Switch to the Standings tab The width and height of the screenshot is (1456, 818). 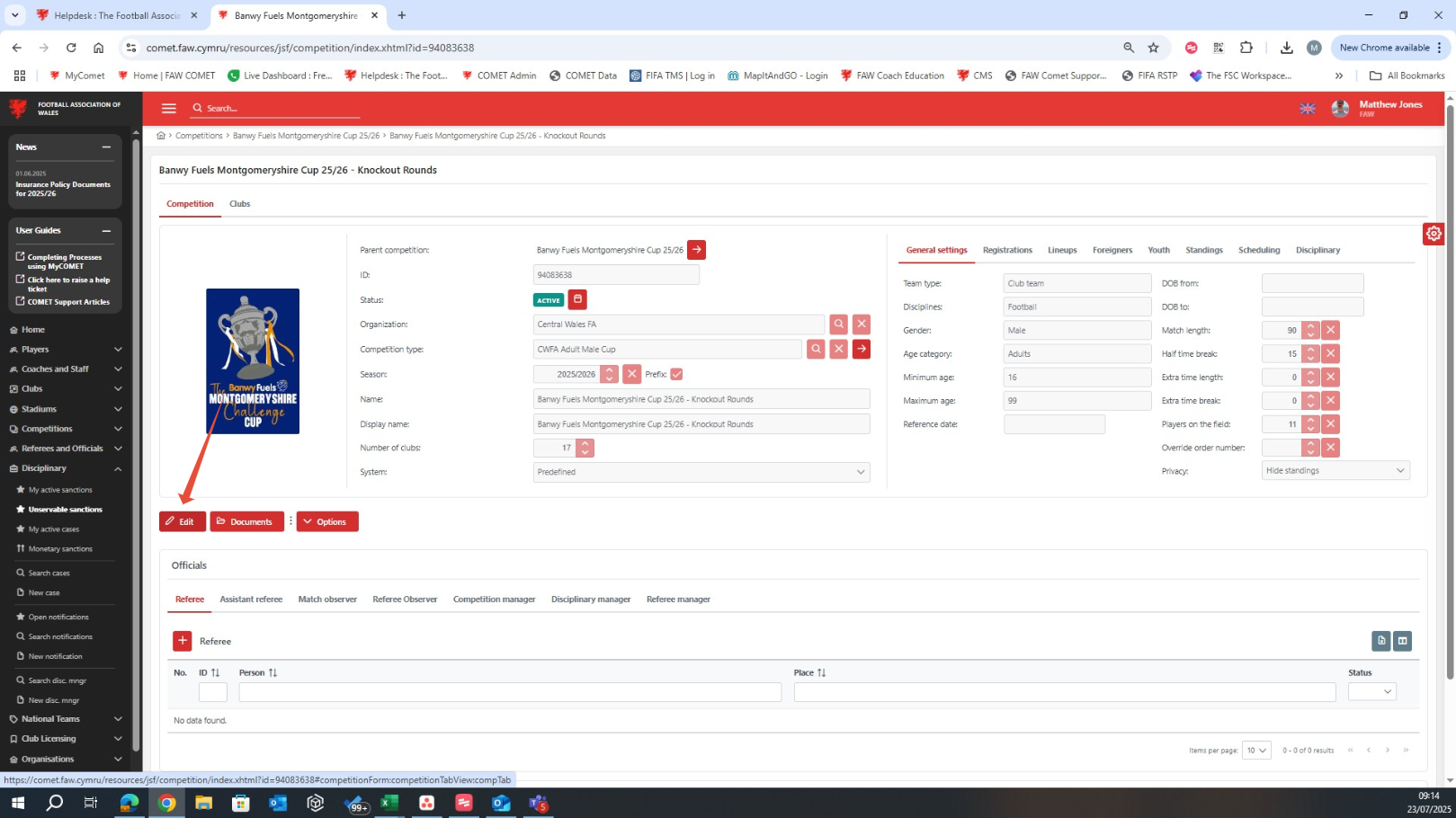coord(1204,250)
